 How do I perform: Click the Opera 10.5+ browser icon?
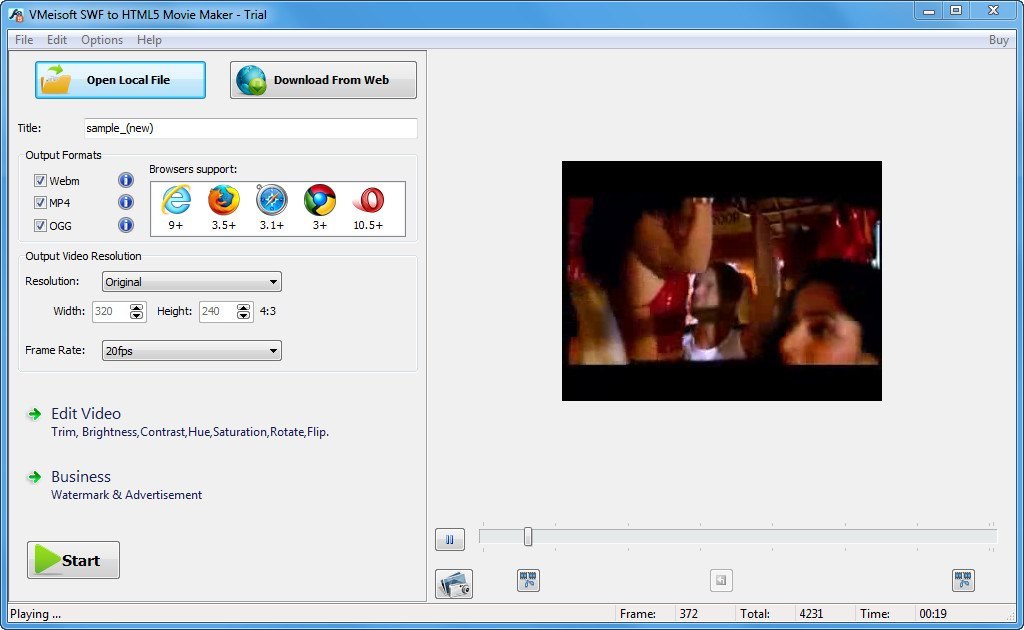[369, 202]
